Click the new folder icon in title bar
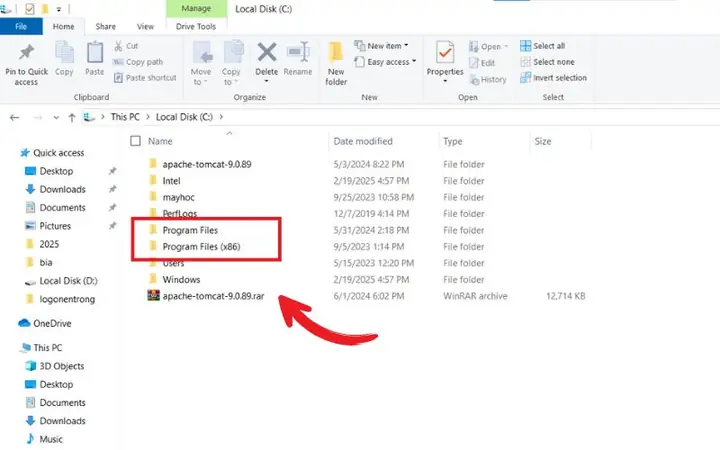This screenshot has height=450, width=720. click(x=45, y=9)
